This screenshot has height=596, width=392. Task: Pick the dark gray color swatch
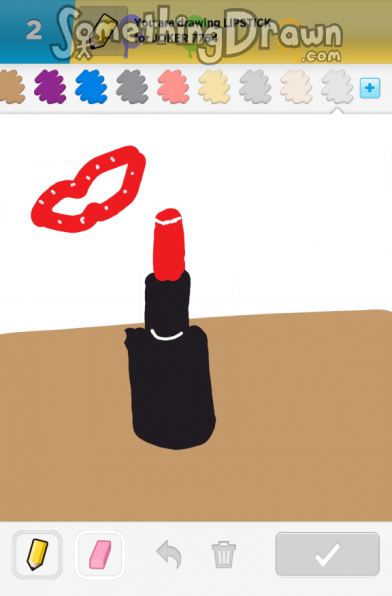(x=132, y=87)
